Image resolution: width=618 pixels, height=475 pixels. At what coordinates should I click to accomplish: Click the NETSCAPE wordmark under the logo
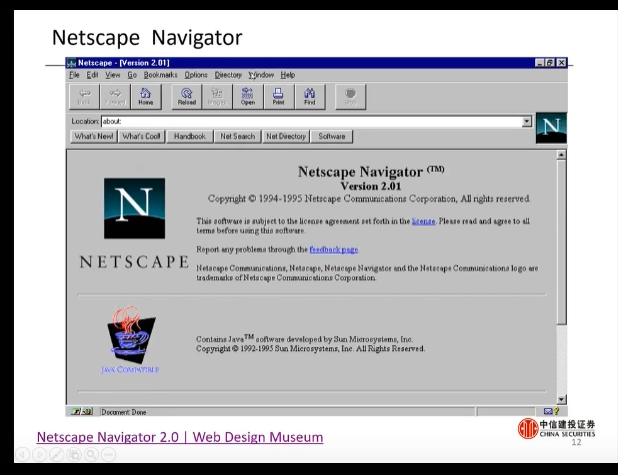point(134,262)
